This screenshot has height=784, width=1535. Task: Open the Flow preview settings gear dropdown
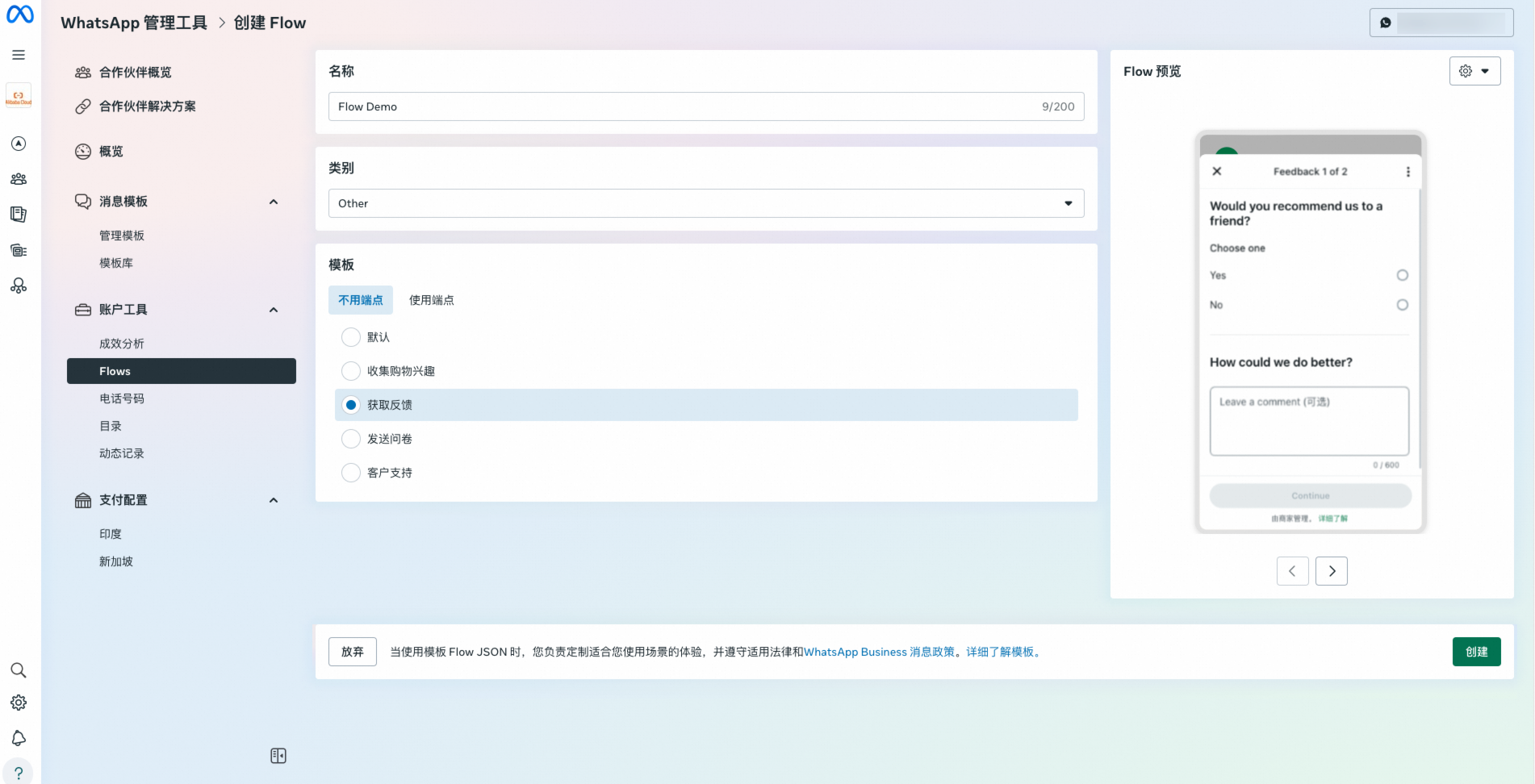point(1475,71)
